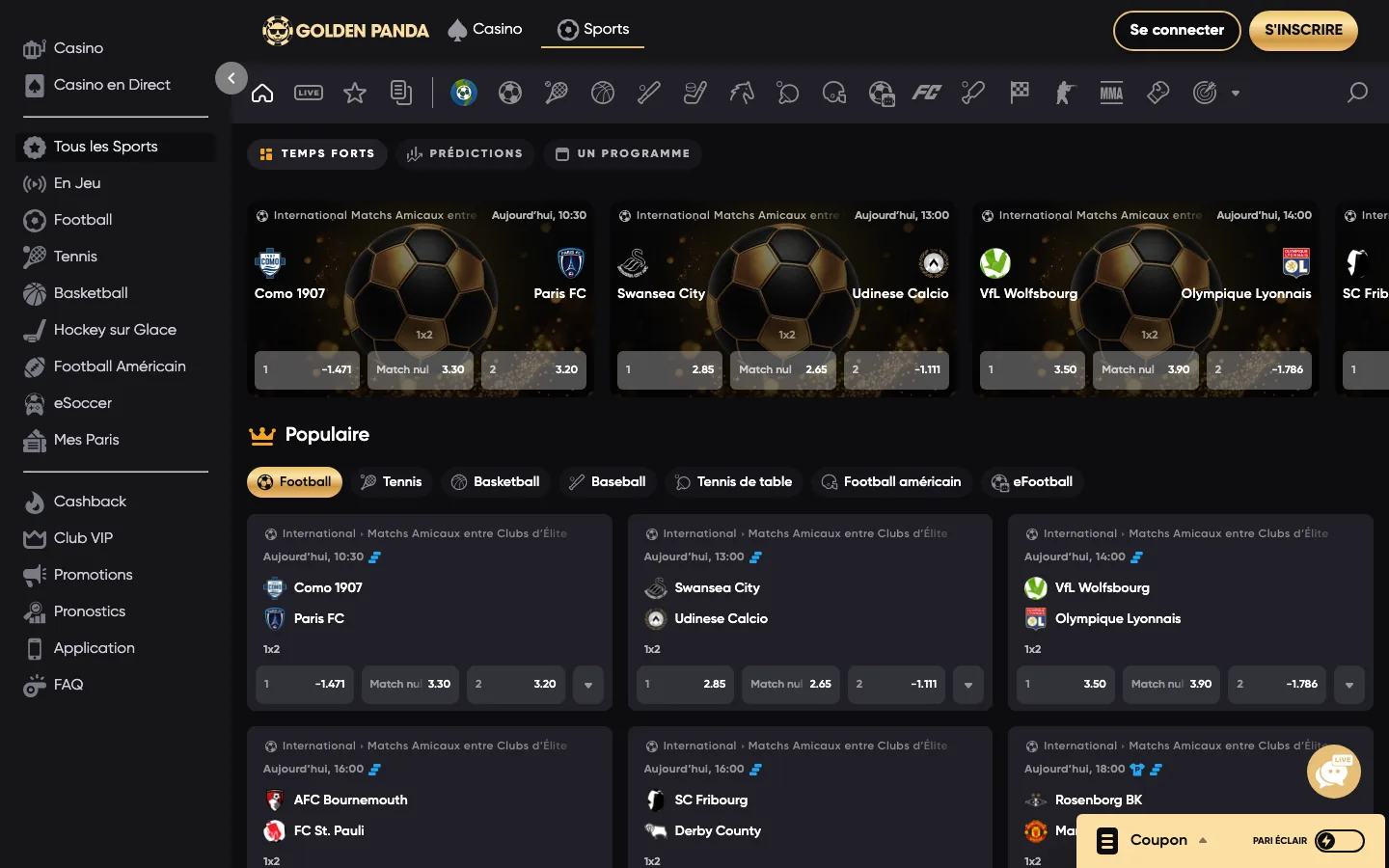Select the shooter esports soldier icon
The height and width of the screenshot is (868, 1389).
coord(1066,93)
